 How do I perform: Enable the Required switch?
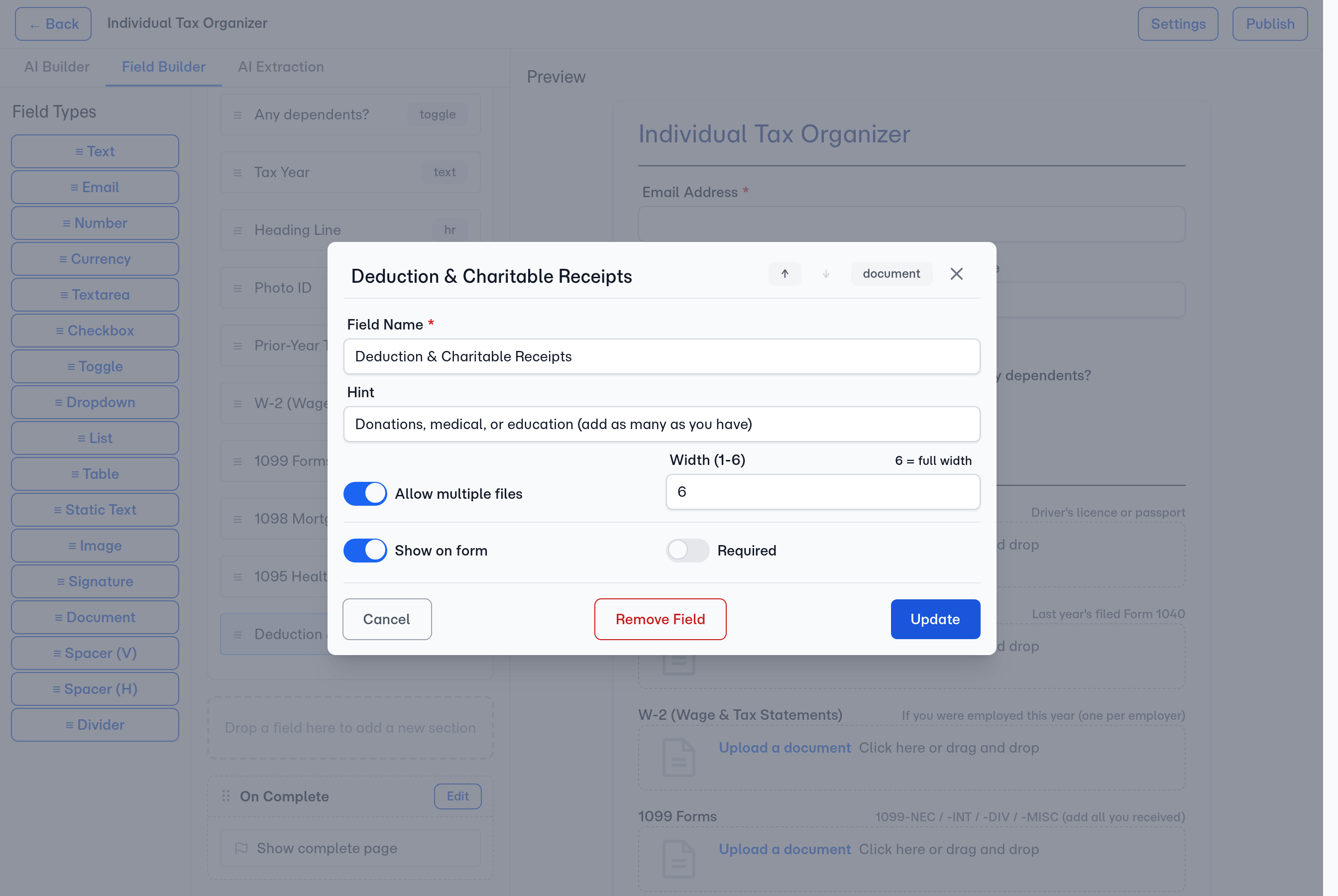click(x=687, y=550)
